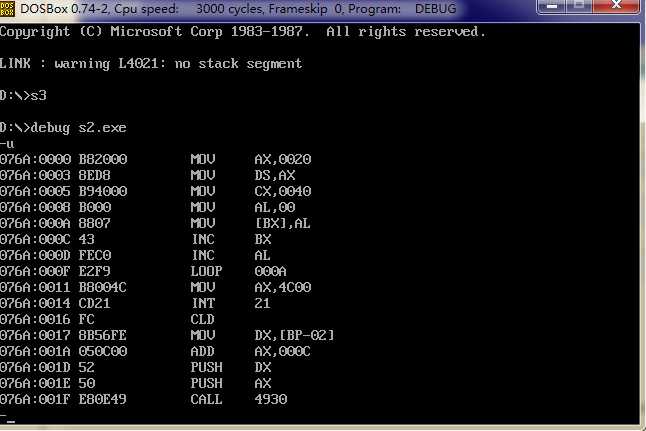Click the 'INT 21' instruction line
The height and width of the screenshot is (431, 646).
click(135, 303)
